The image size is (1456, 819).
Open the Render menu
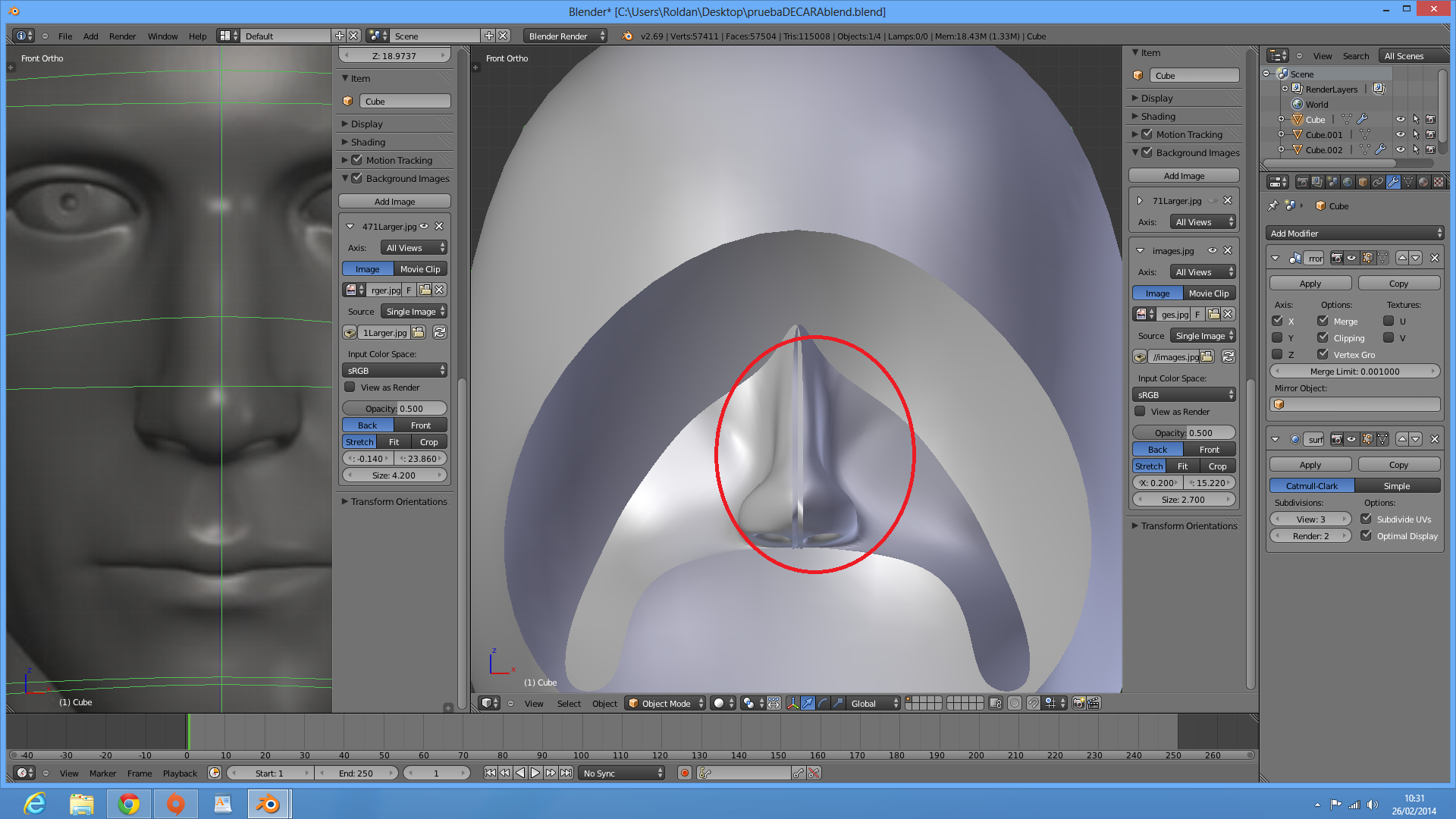122,36
